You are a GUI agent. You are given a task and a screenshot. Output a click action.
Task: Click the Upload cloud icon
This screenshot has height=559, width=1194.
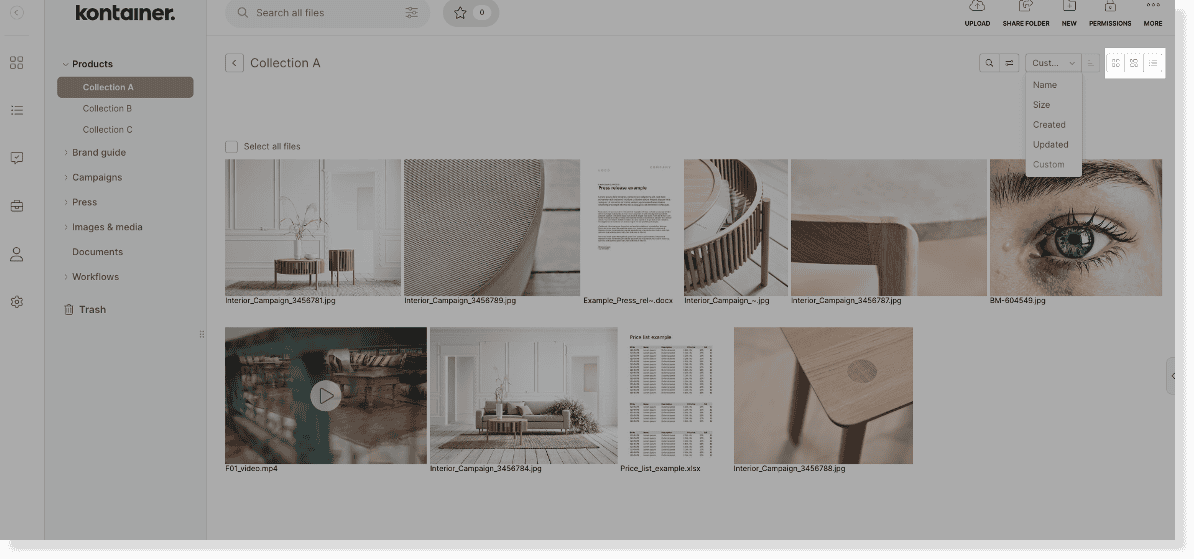click(977, 7)
